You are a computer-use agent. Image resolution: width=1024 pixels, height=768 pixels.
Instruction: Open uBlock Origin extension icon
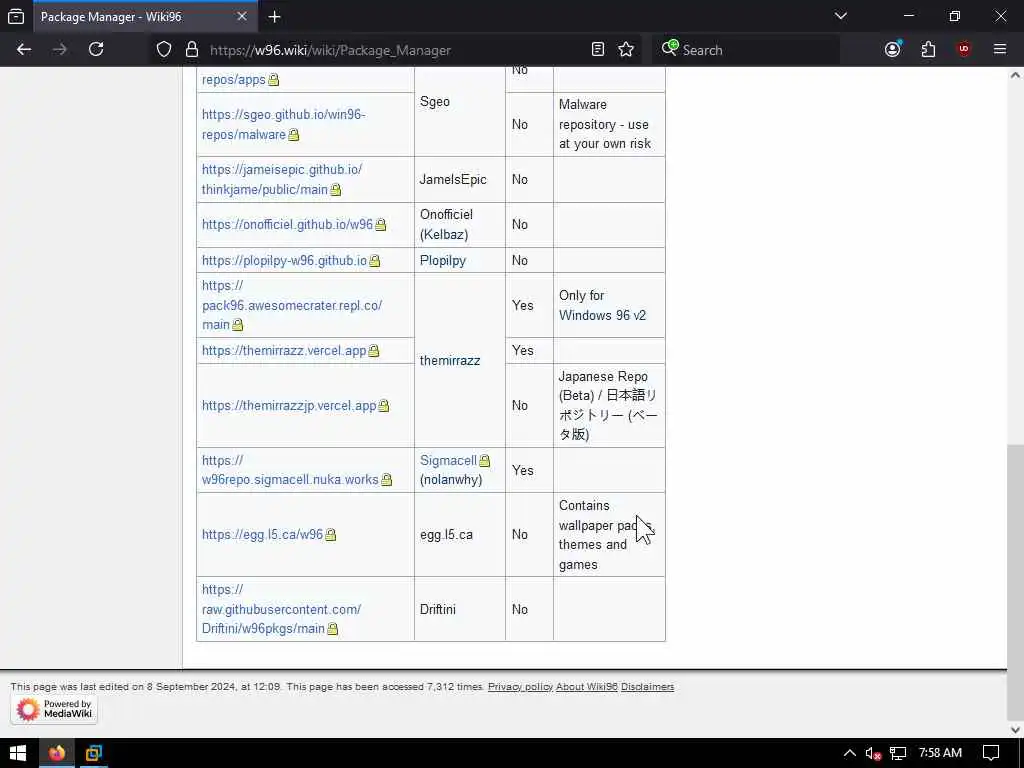point(964,50)
